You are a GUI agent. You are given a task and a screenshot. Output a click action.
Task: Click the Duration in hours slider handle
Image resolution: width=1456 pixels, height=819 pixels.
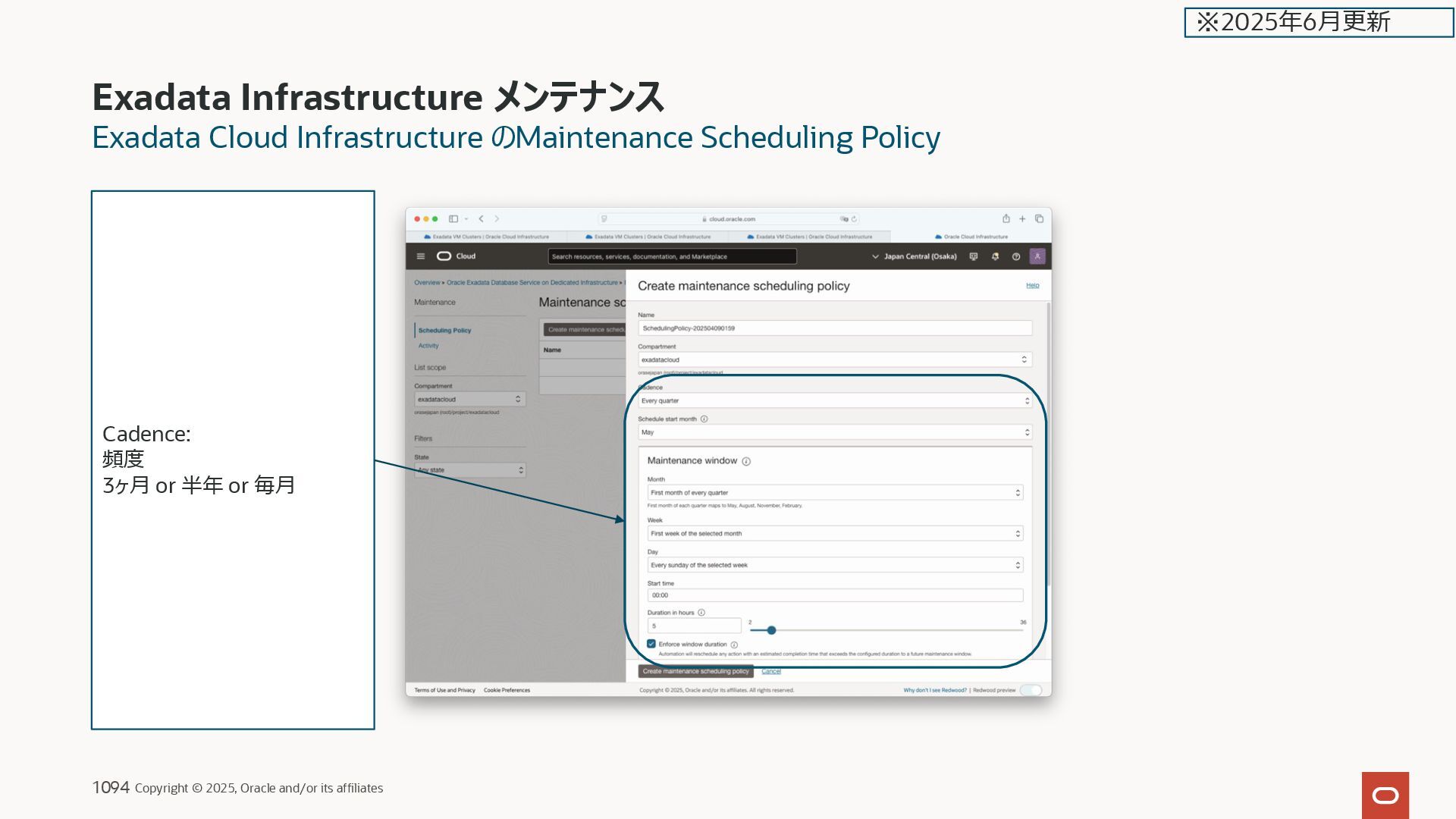(x=771, y=630)
